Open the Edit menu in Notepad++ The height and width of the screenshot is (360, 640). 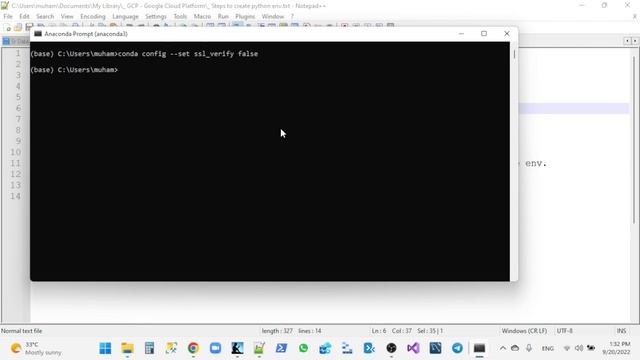point(24,16)
